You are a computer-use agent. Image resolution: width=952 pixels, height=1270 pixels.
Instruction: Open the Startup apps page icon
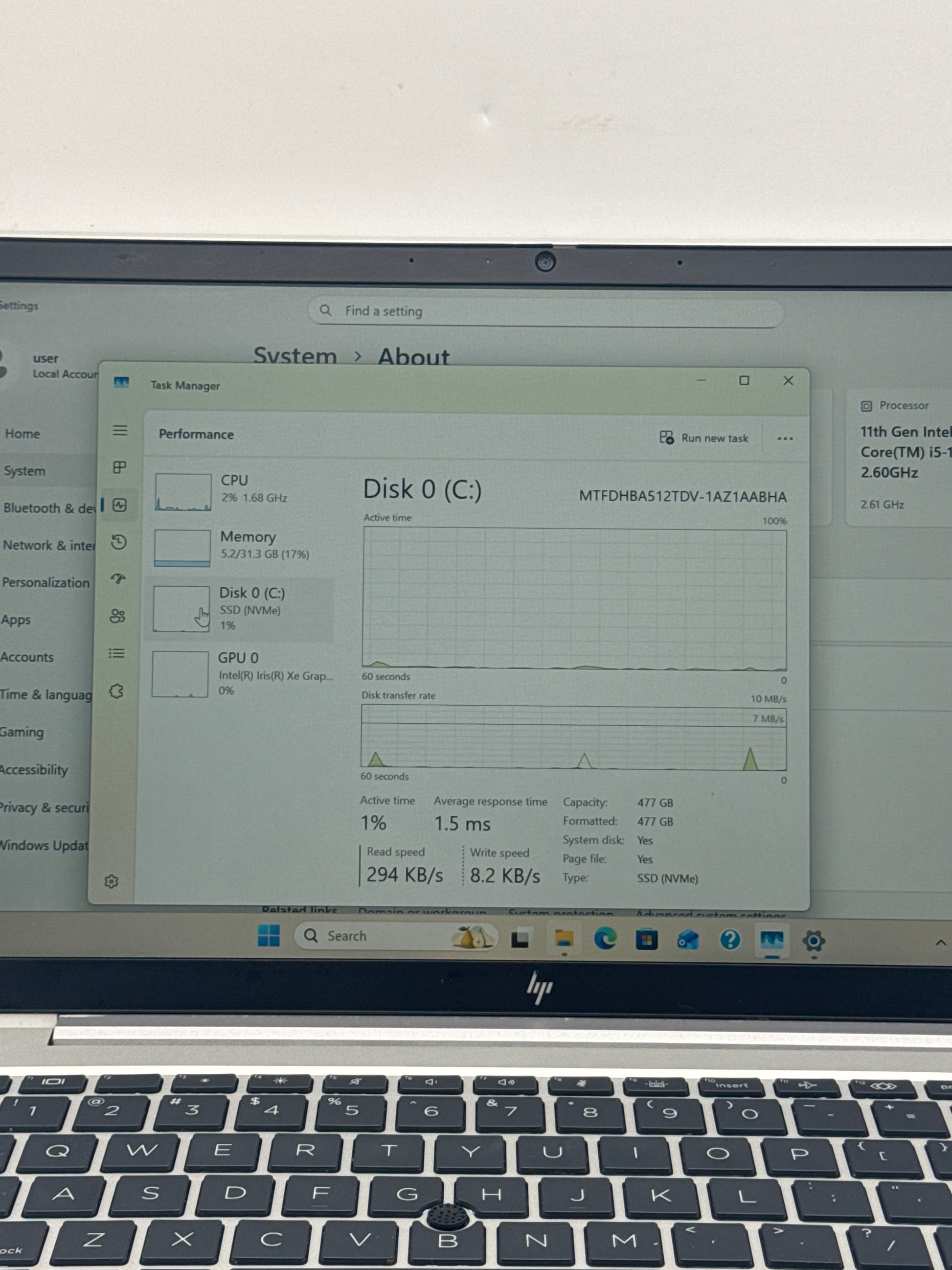click(x=118, y=579)
